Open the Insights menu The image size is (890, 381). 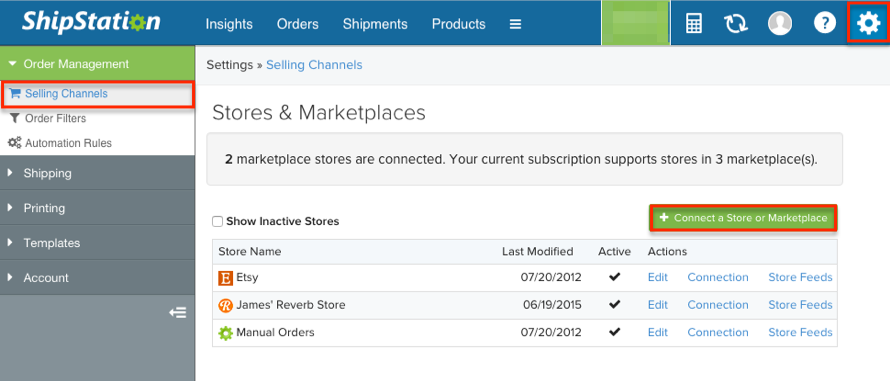(x=229, y=24)
